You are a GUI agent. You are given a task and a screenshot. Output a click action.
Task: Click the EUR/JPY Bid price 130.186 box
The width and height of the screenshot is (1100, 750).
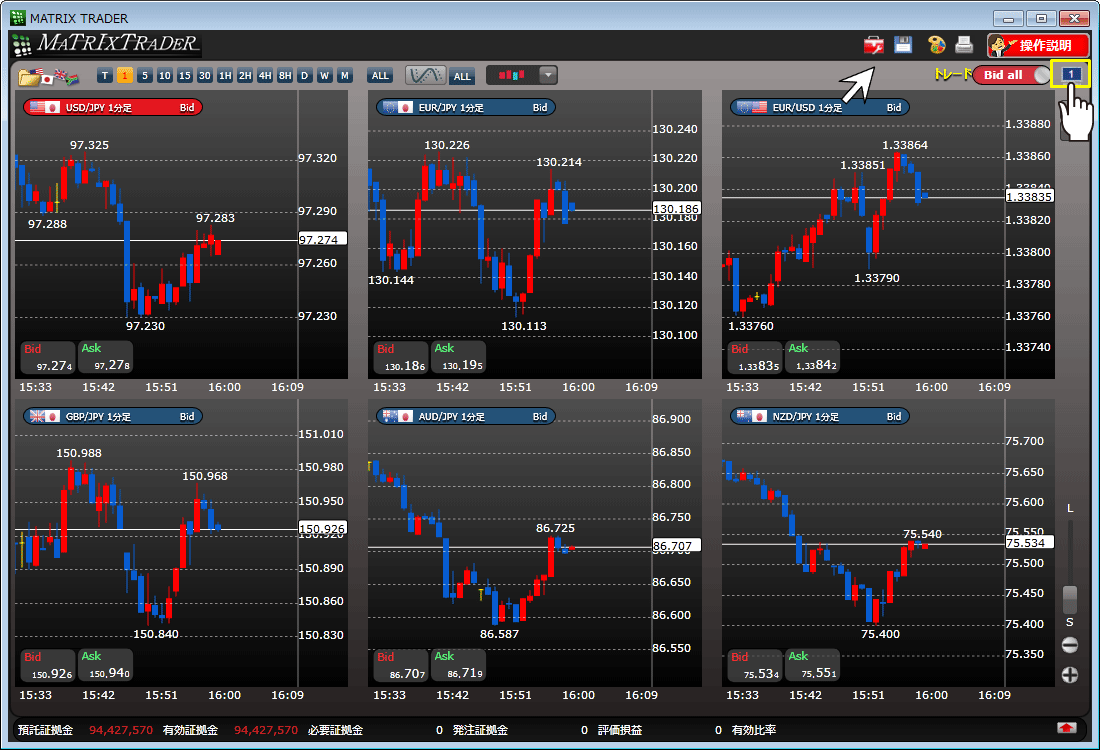tap(401, 357)
